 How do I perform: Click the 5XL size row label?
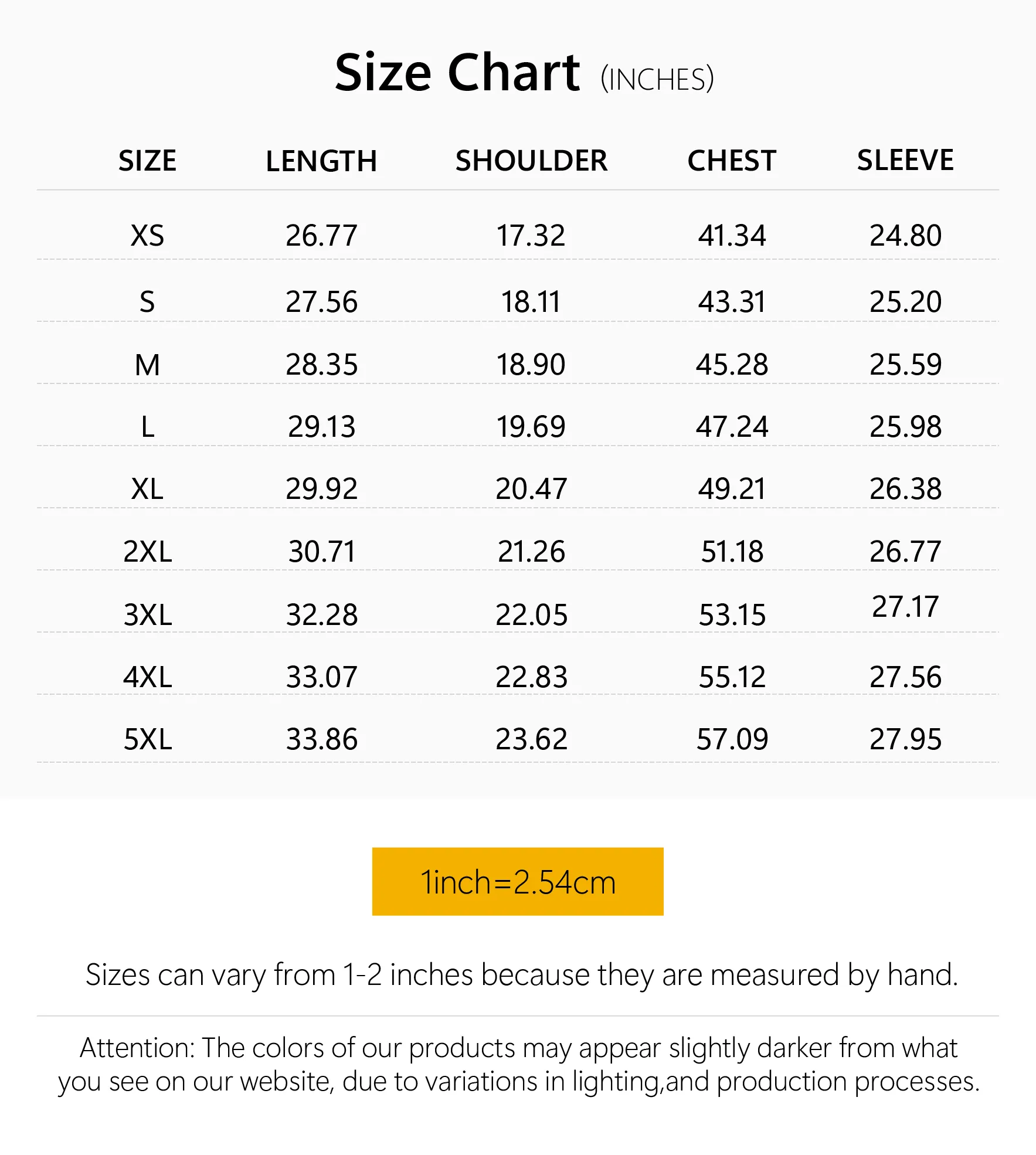[148, 739]
